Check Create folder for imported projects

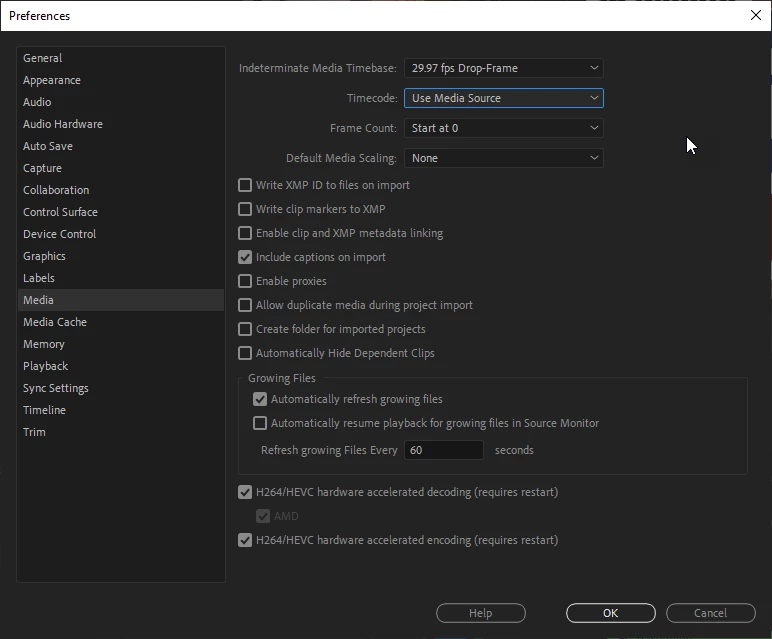pos(245,329)
